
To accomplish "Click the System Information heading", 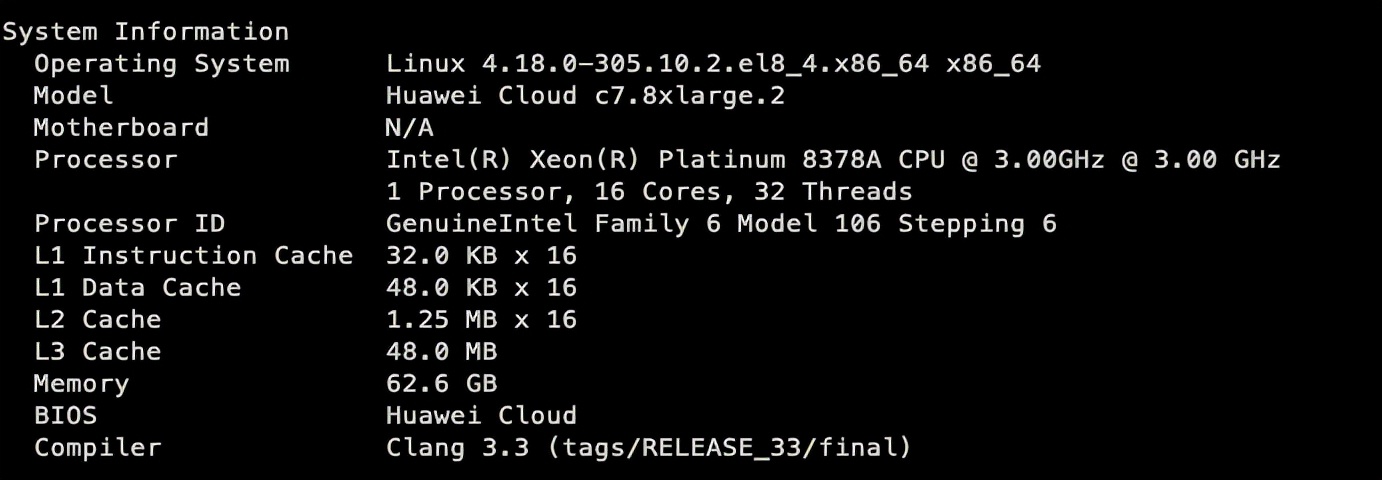I will [x=145, y=32].
